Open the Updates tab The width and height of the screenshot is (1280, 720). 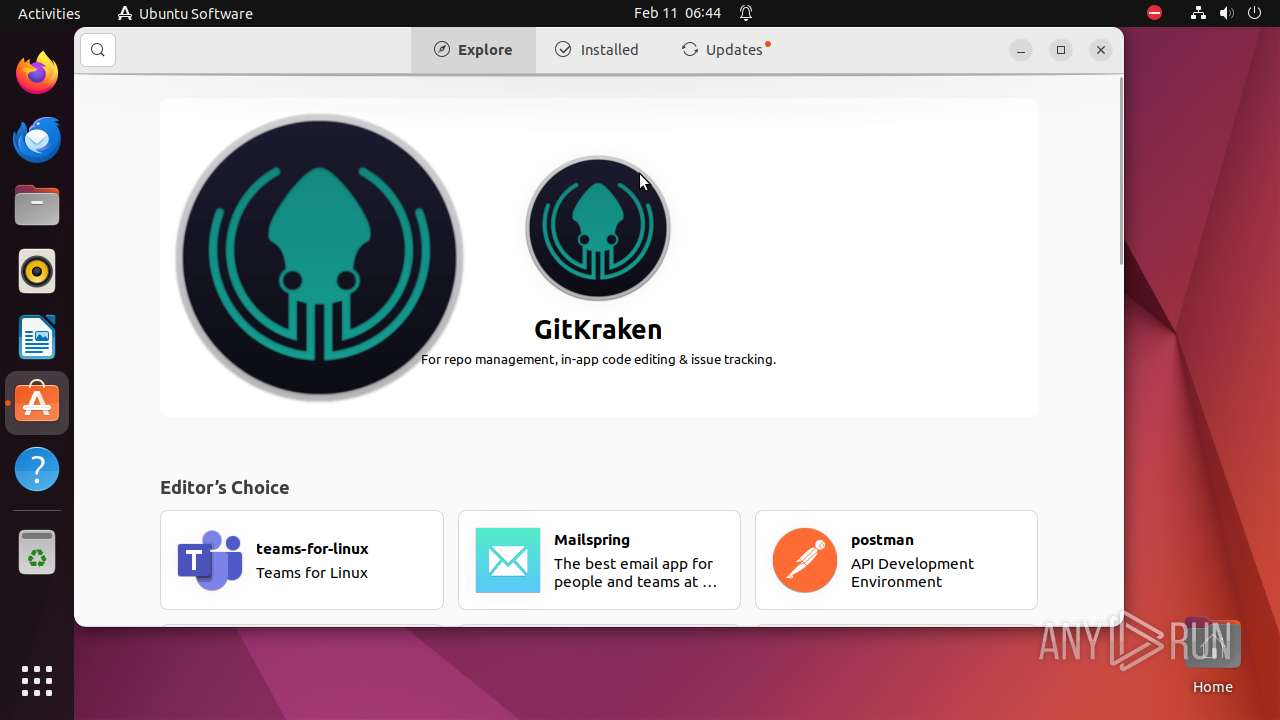point(726,50)
